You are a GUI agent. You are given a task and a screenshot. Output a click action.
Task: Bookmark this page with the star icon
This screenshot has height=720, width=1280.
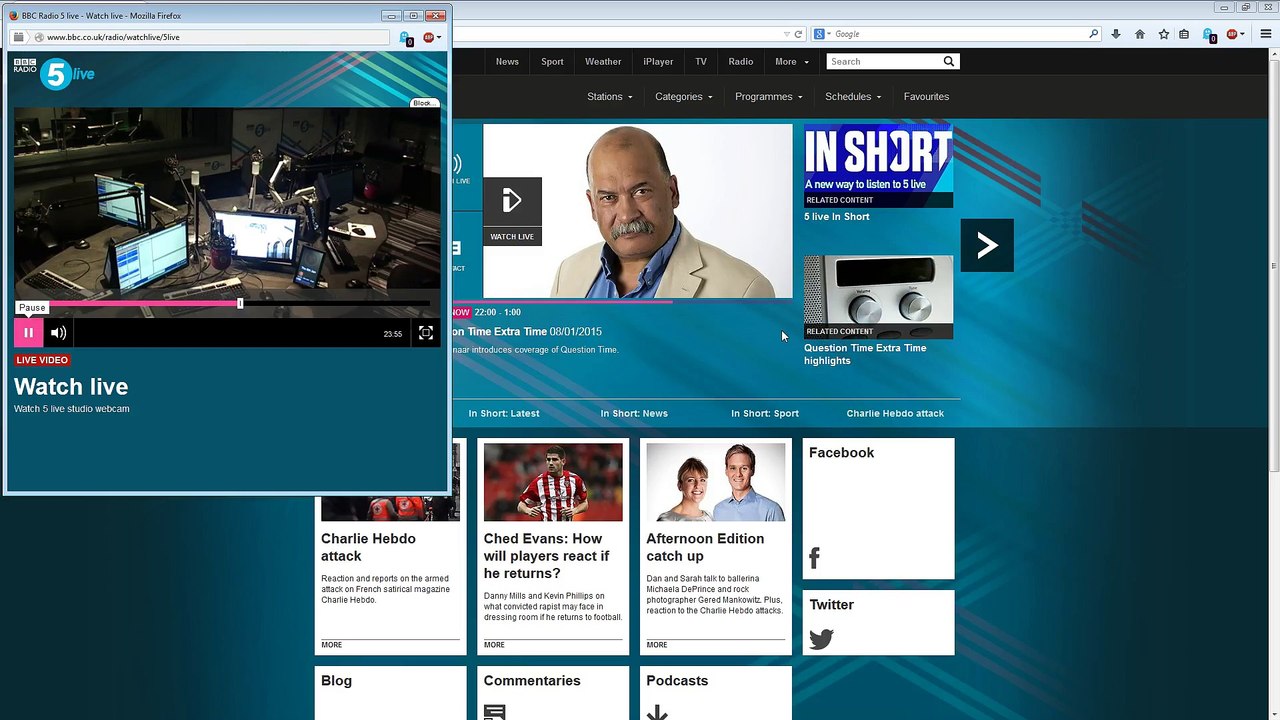coord(1164,34)
